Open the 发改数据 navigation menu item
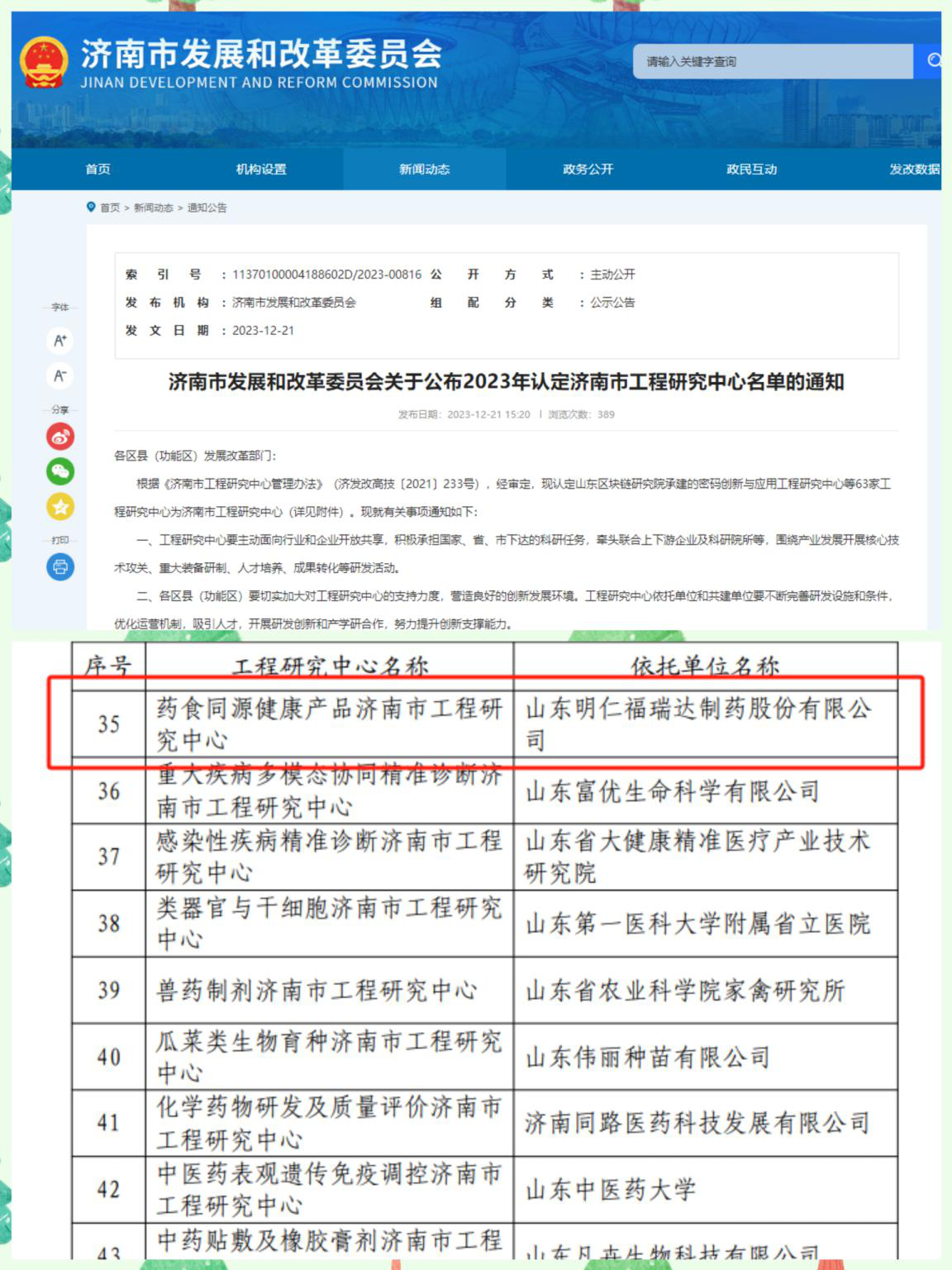 coord(915,169)
